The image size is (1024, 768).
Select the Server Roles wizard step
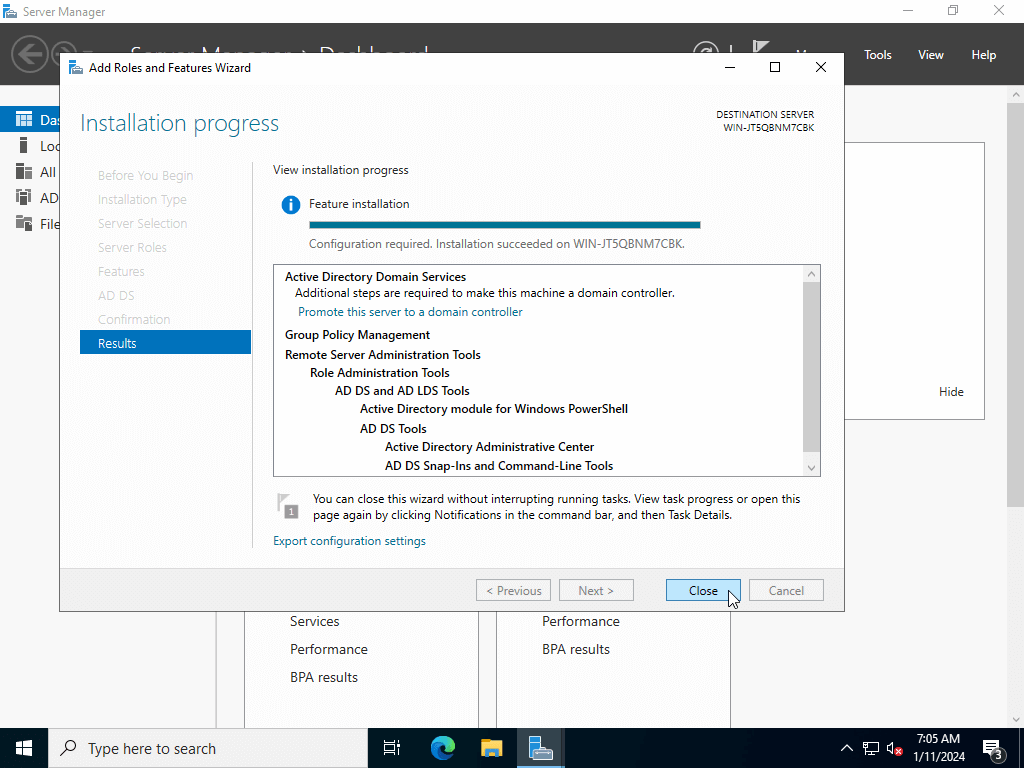pyautogui.click(x=132, y=248)
